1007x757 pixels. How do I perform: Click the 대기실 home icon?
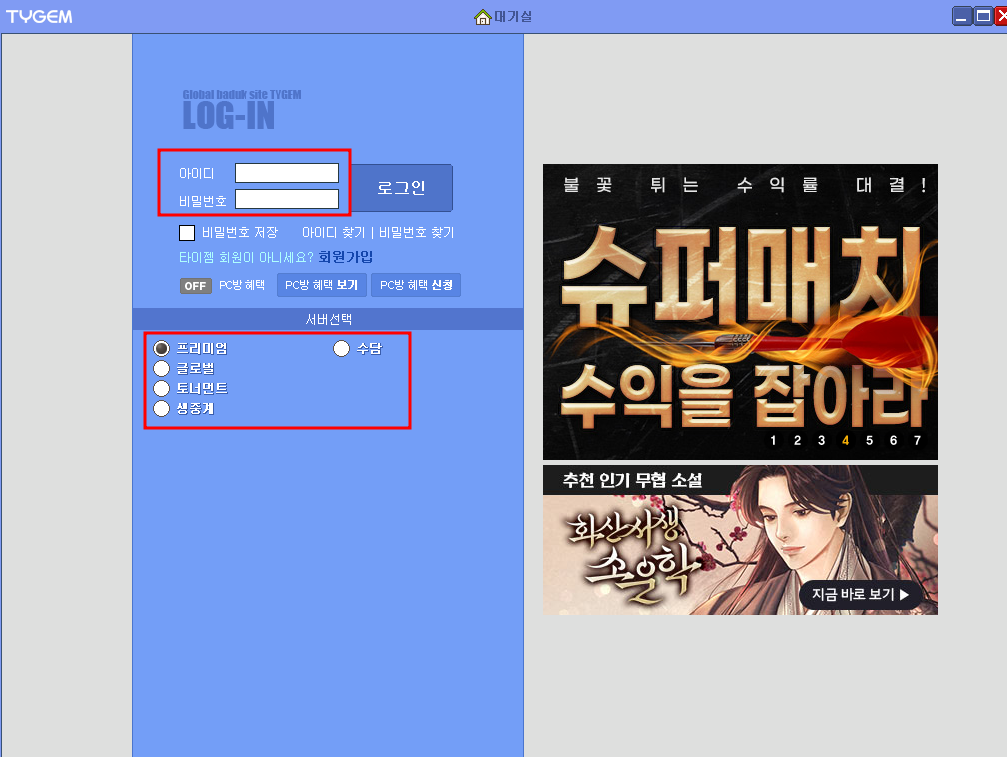tap(485, 15)
